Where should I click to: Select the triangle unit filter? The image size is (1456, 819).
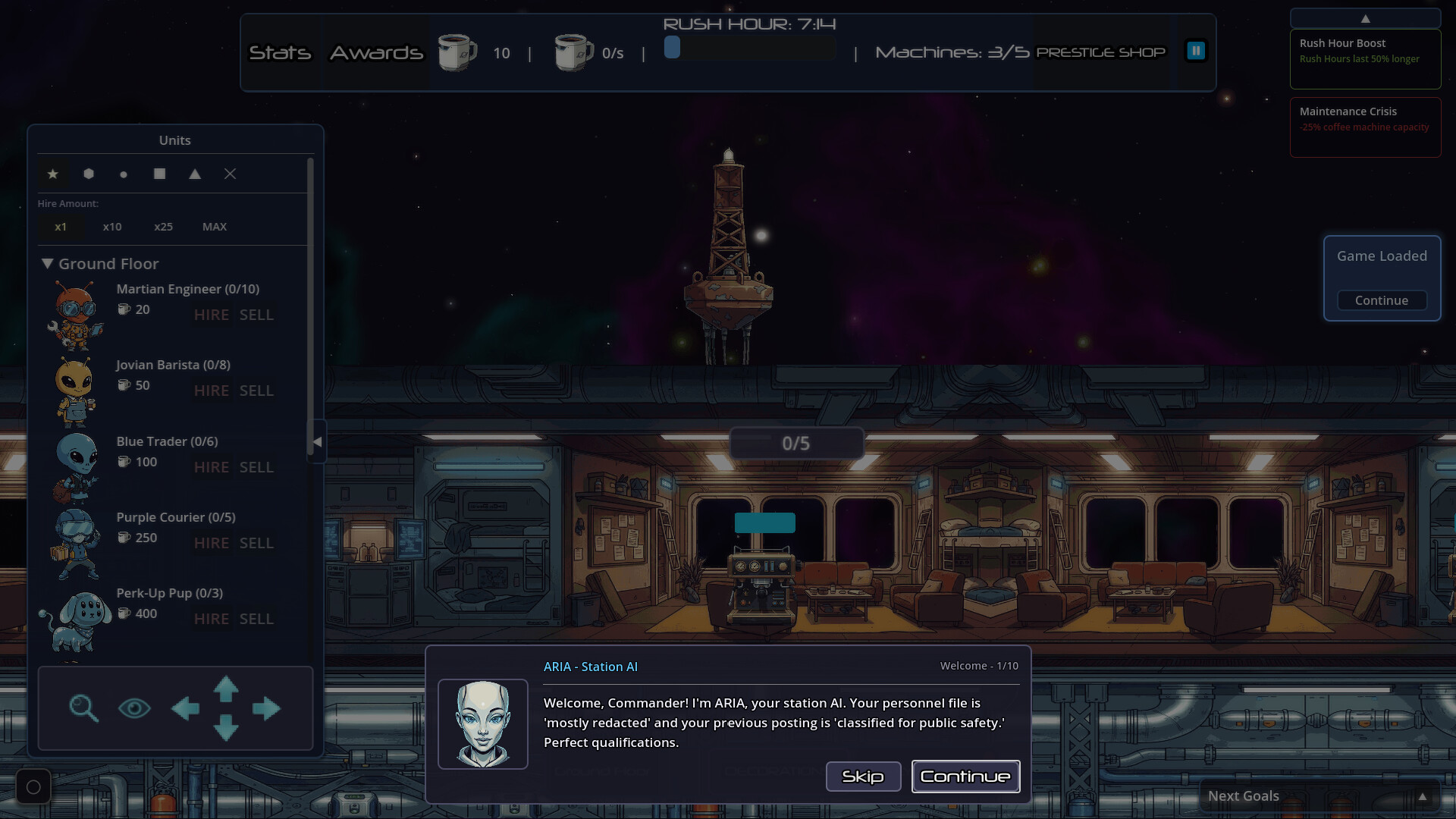click(194, 174)
